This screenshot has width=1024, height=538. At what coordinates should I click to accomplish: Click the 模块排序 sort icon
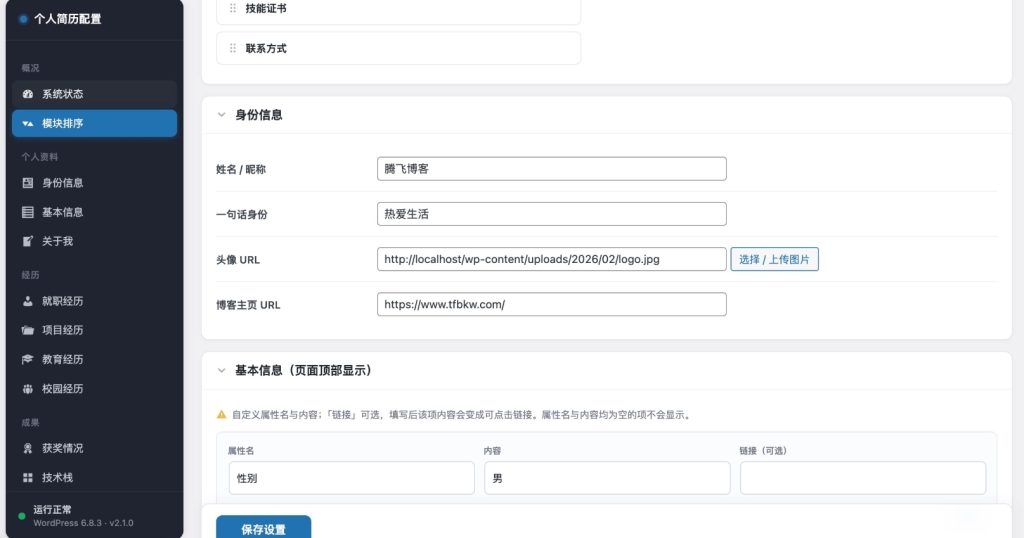click(27, 123)
